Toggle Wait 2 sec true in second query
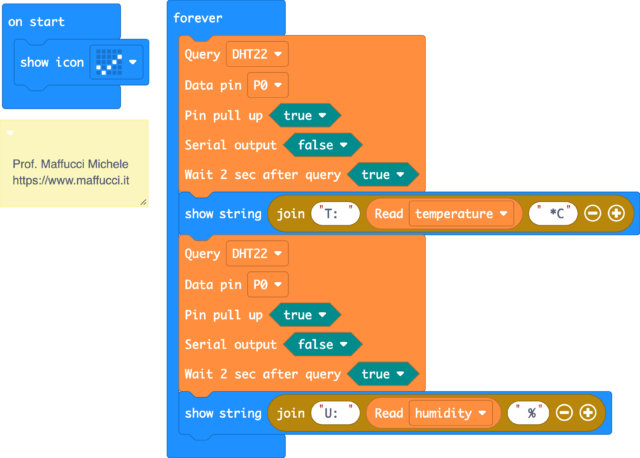The width and height of the screenshot is (640, 458). click(382, 374)
